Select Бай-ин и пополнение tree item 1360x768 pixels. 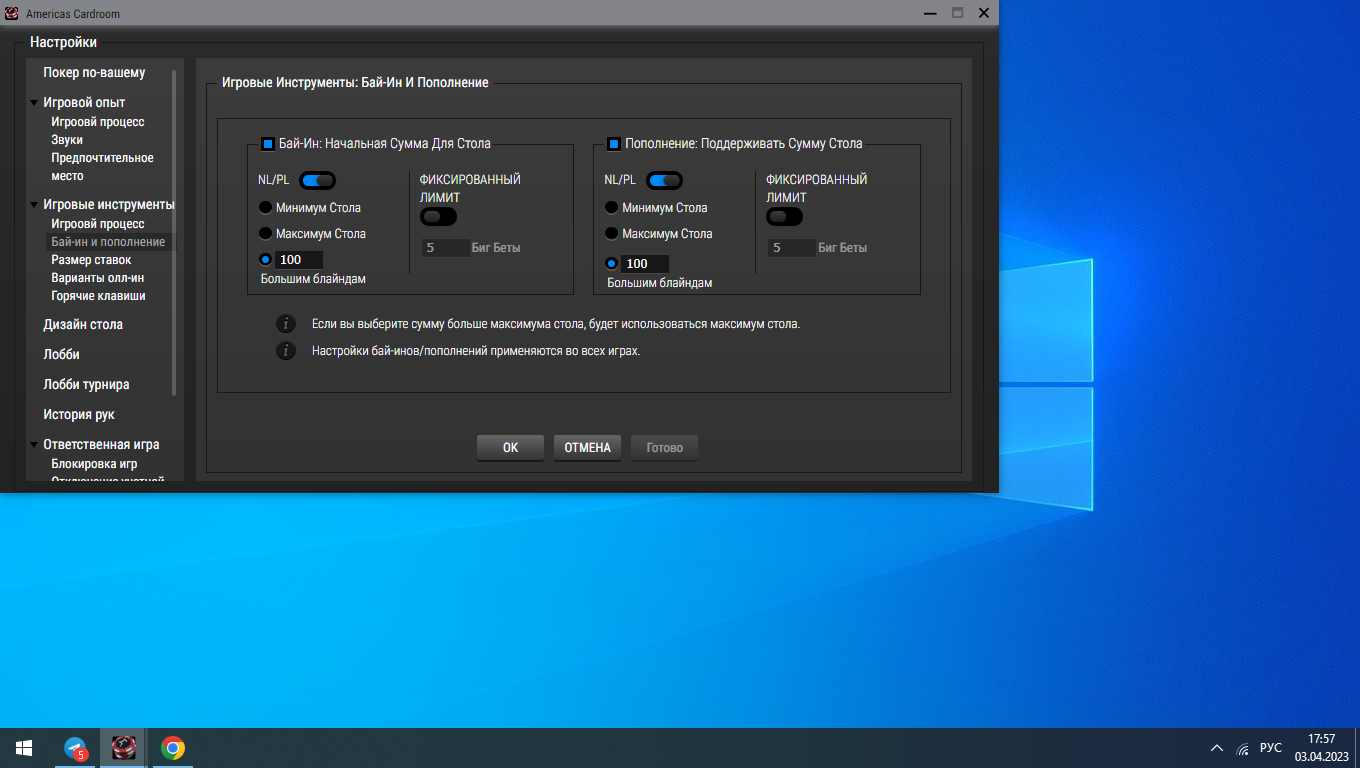pos(108,242)
